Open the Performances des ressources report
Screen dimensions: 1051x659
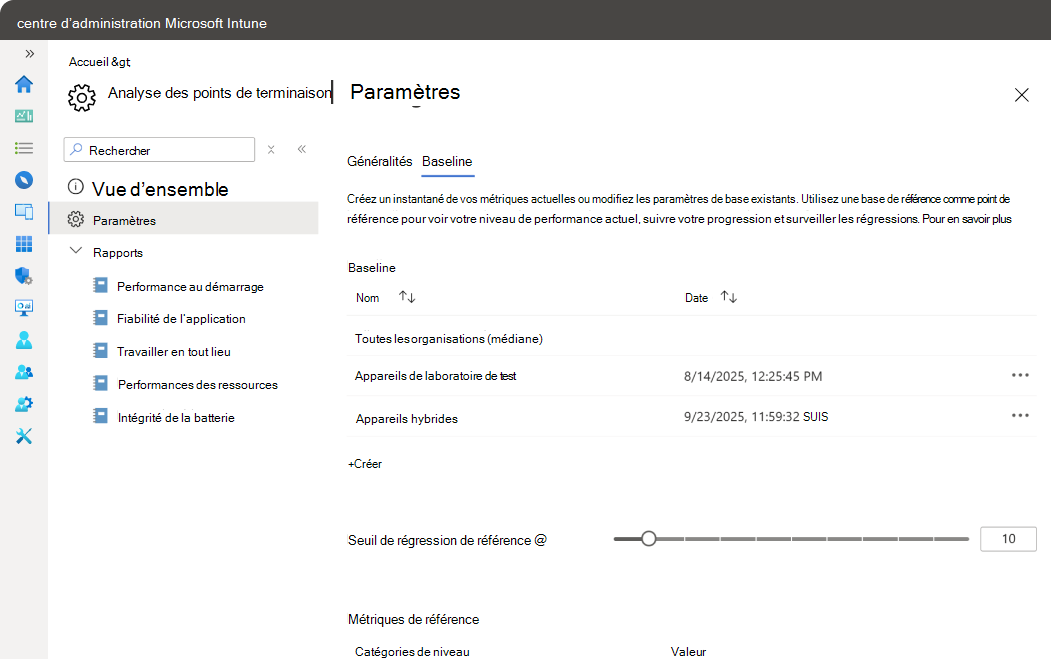coord(198,385)
